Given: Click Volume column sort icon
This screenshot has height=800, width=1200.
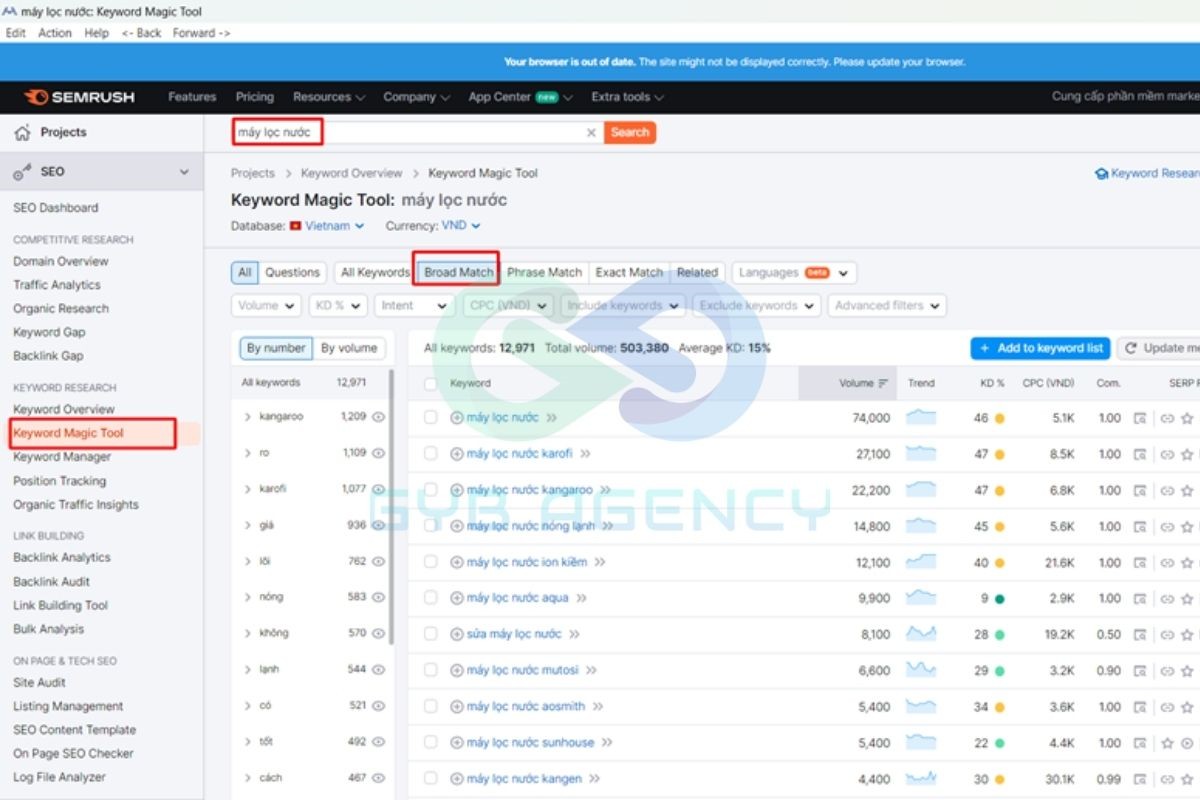Looking at the screenshot, I should tap(883, 383).
